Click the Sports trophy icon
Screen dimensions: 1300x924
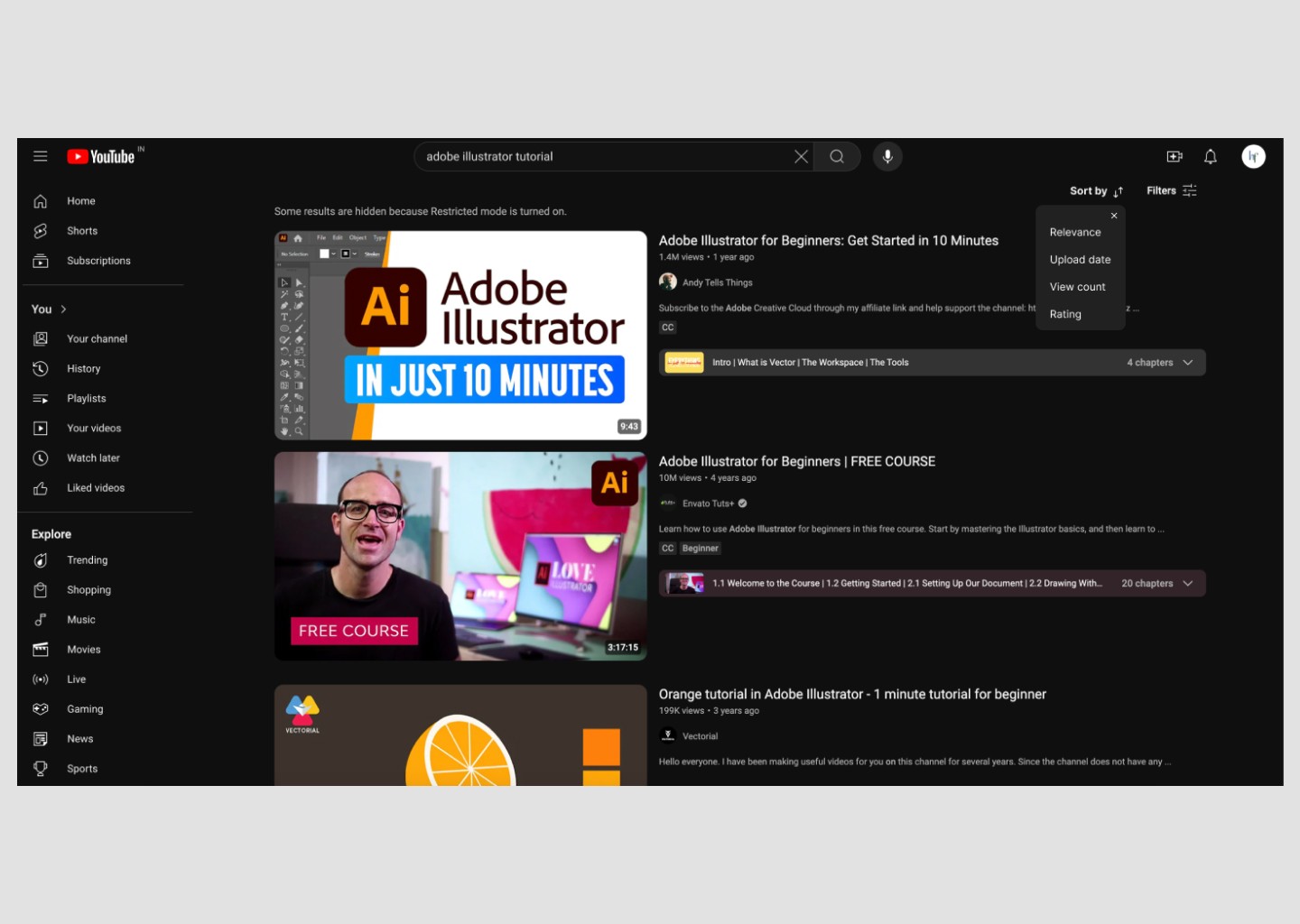(41, 769)
